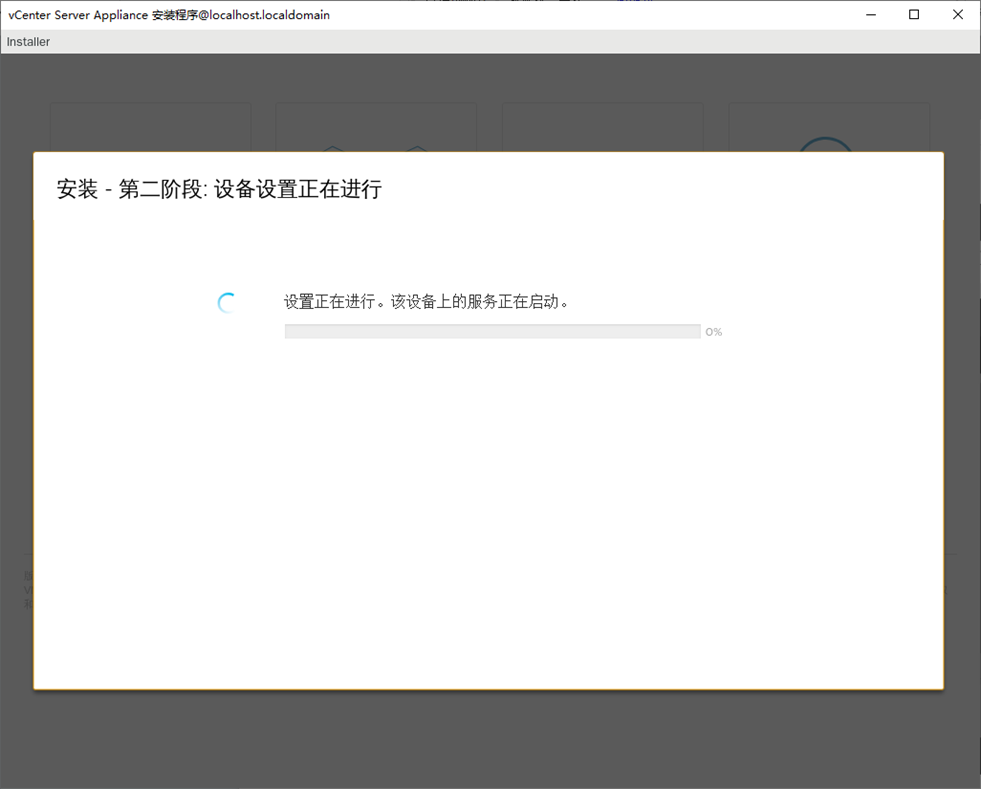This screenshot has height=789, width=981.
Task: Click the setup progress bar
Action: (492, 332)
